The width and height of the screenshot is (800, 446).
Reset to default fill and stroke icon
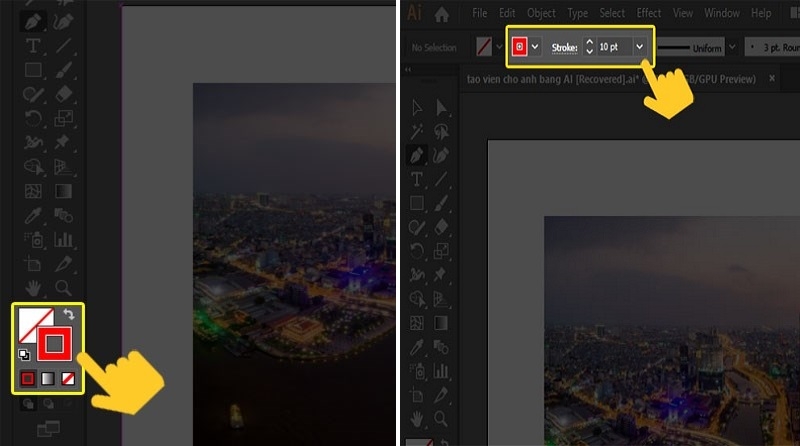pyautogui.click(x=23, y=354)
